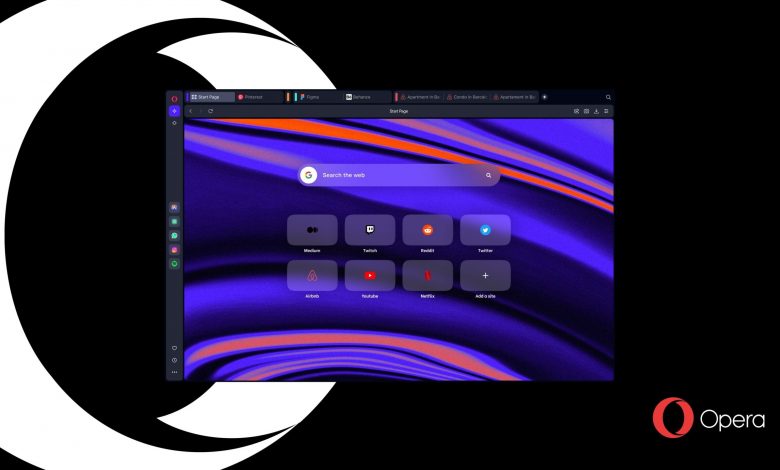Switch to the Condo in Barcelona tab
The height and width of the screenshot is (470, 780).
point(467,97)
